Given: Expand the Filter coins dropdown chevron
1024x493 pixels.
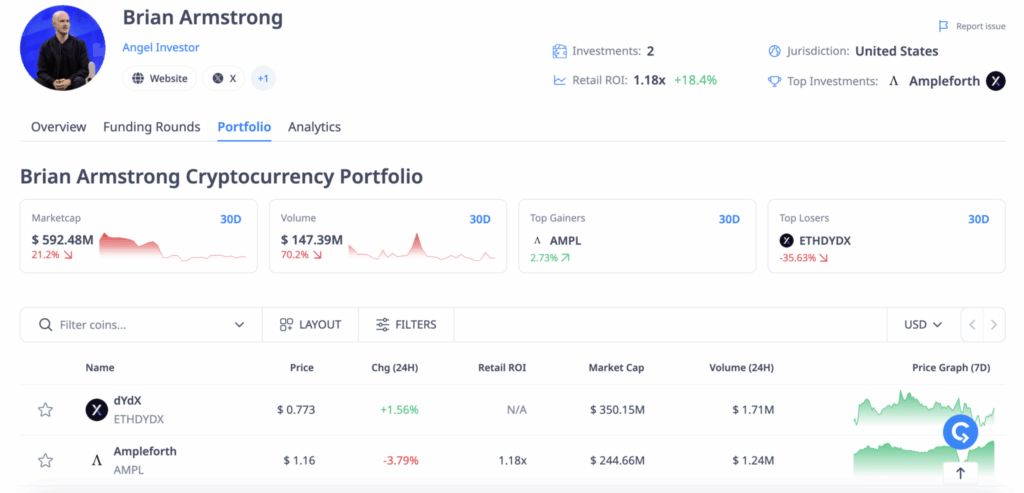Looking at the screenshot, I should (240, 325).
